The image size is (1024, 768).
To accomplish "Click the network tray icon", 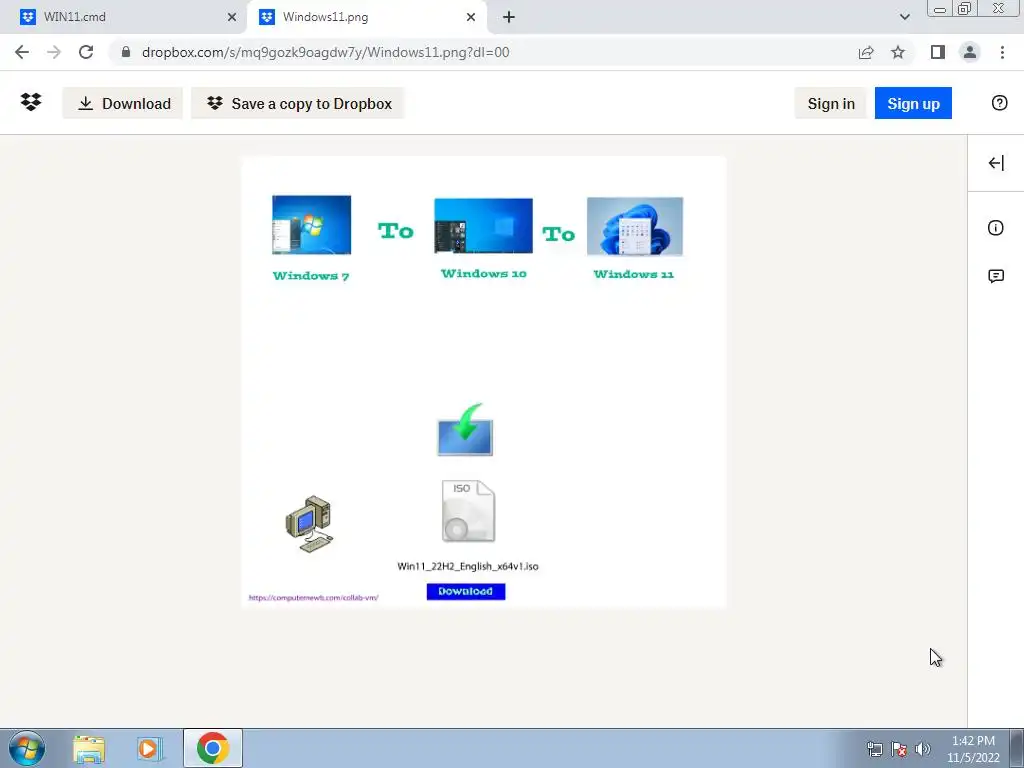I will click(874, 749).
